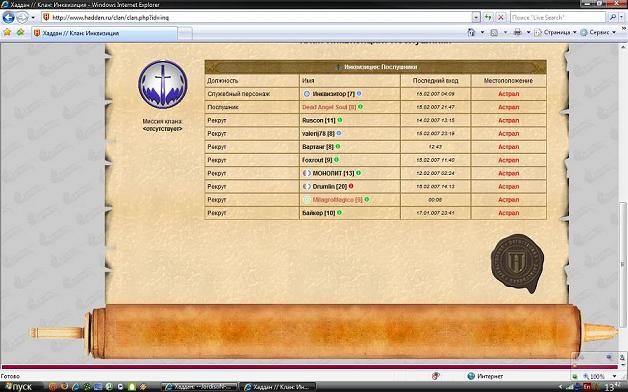
Task: Open the Сервис menu
Action: 598,32
